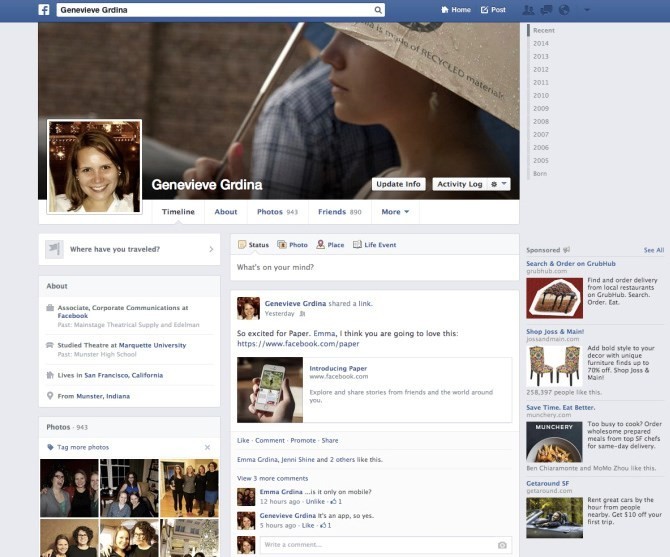The height and width of the screenshot is (557, 670).
Task: Open Emma Grdina's comment avatar
Action: 246,497
